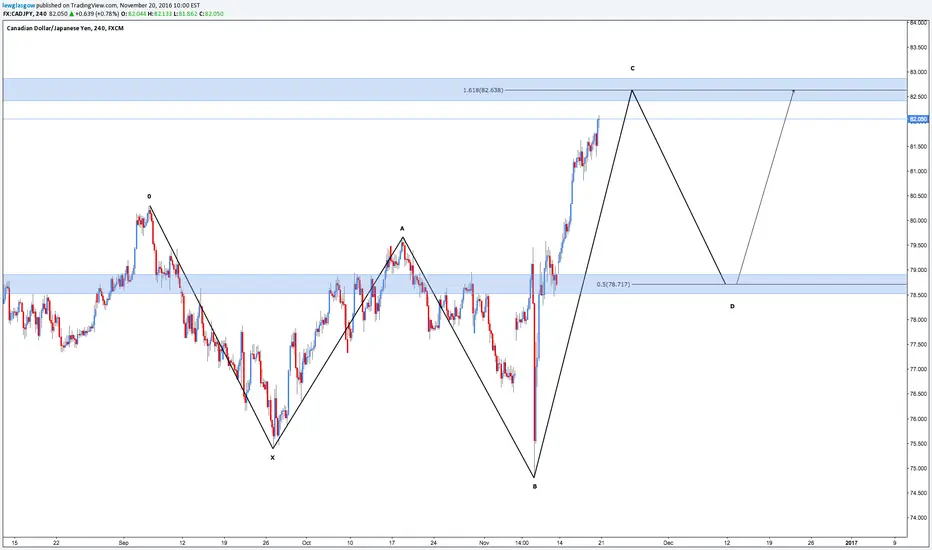This screenshot has height=550, width=932.
Task: Click the 14:00 time axis label
Action: click(522, 542)
